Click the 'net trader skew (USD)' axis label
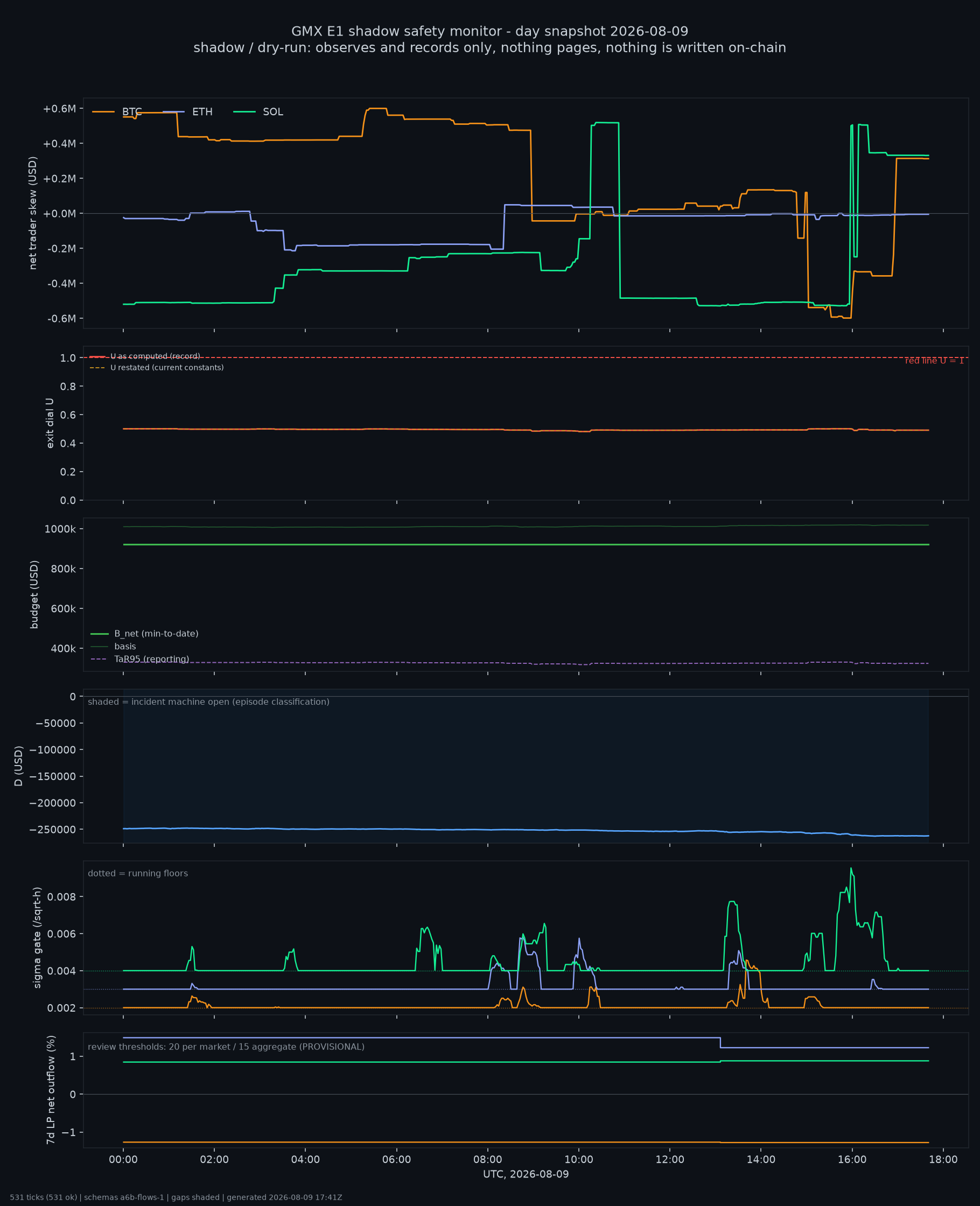Viewport: 980px width, 1206px height. [x=33, y=213]
